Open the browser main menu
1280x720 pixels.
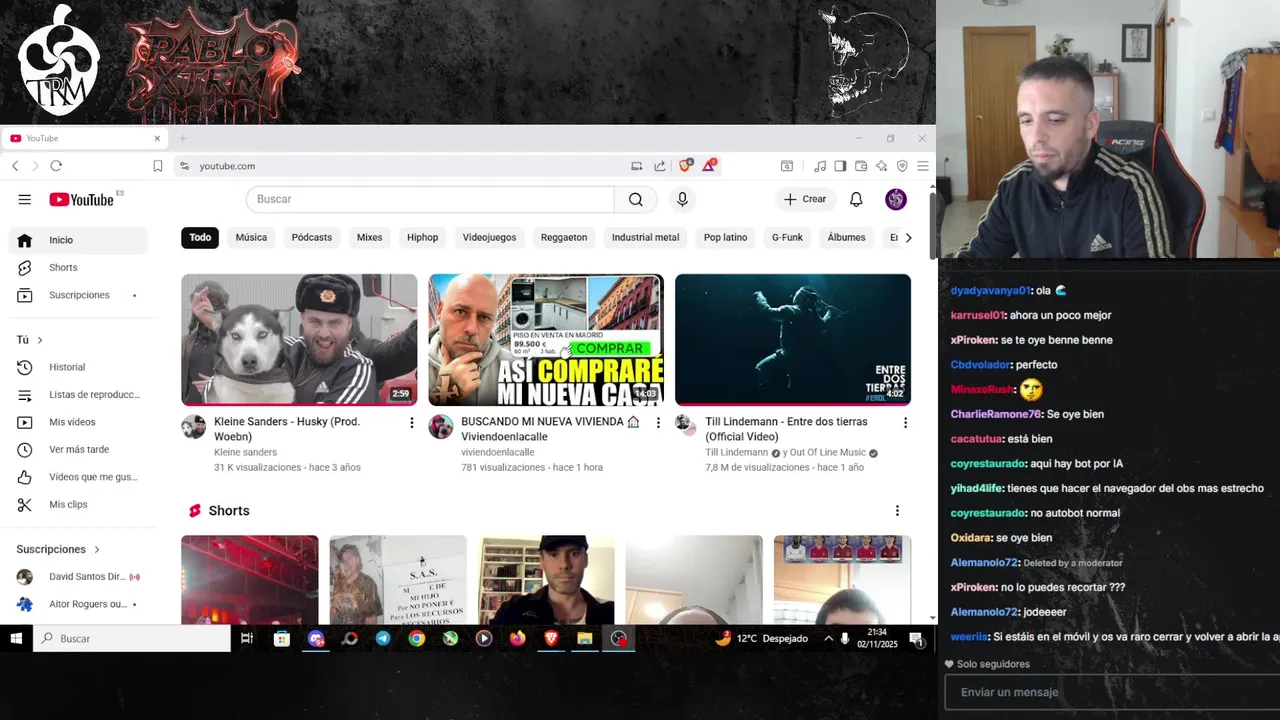click(x=923, y=166)
